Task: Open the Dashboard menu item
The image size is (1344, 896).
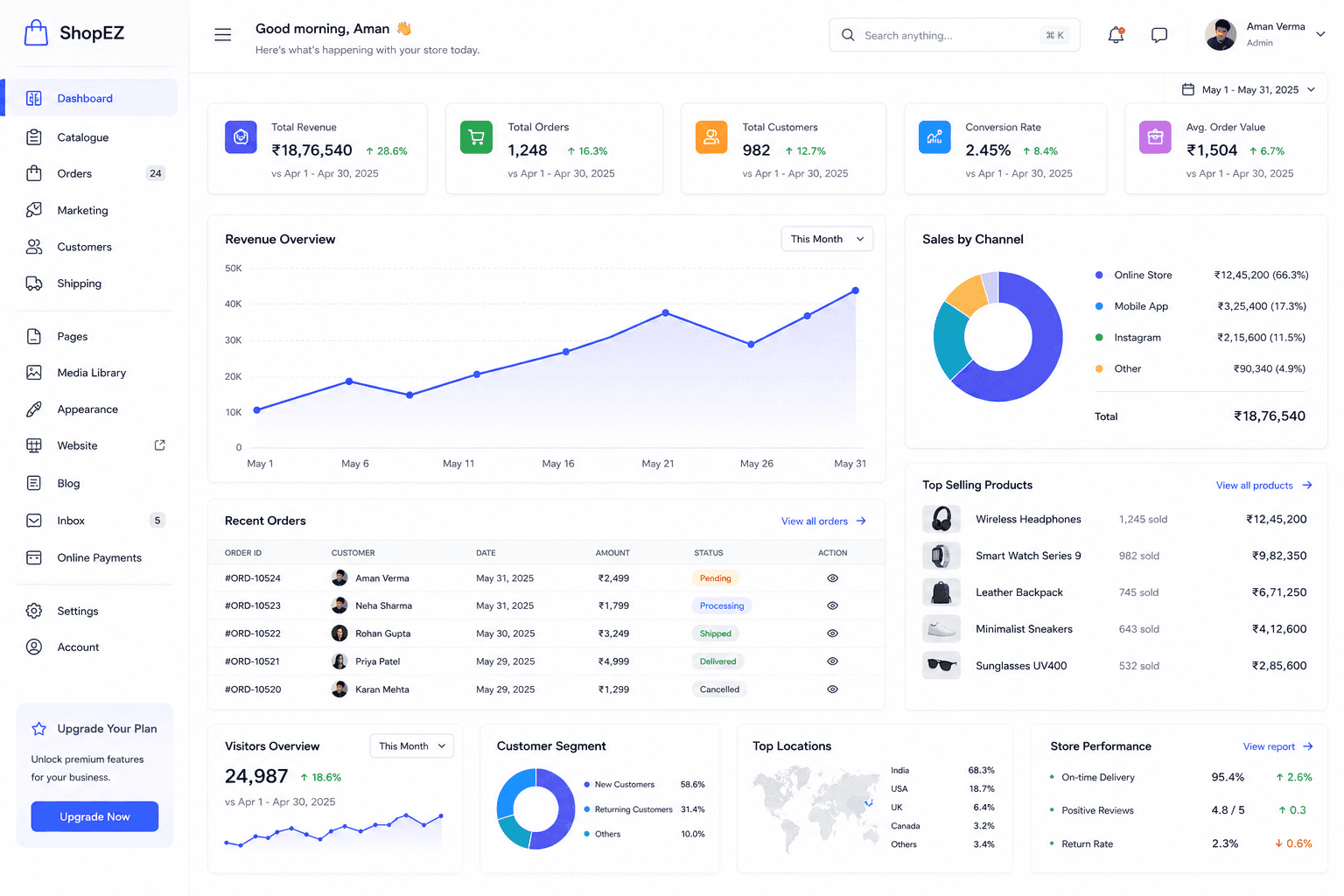Action: [x=91, y=98]
